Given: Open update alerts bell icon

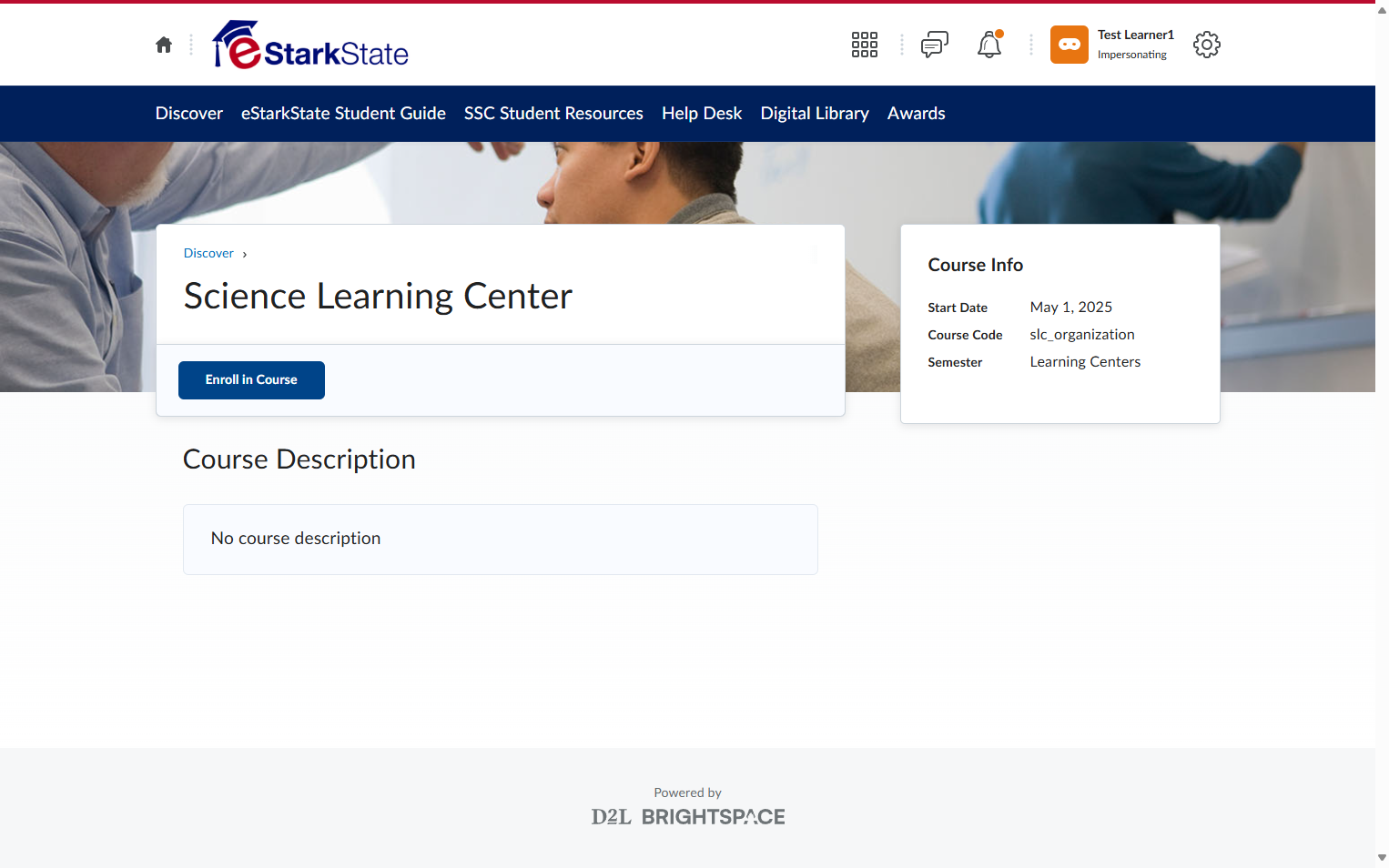Looking at the screenshot, I should coord(989,45).
